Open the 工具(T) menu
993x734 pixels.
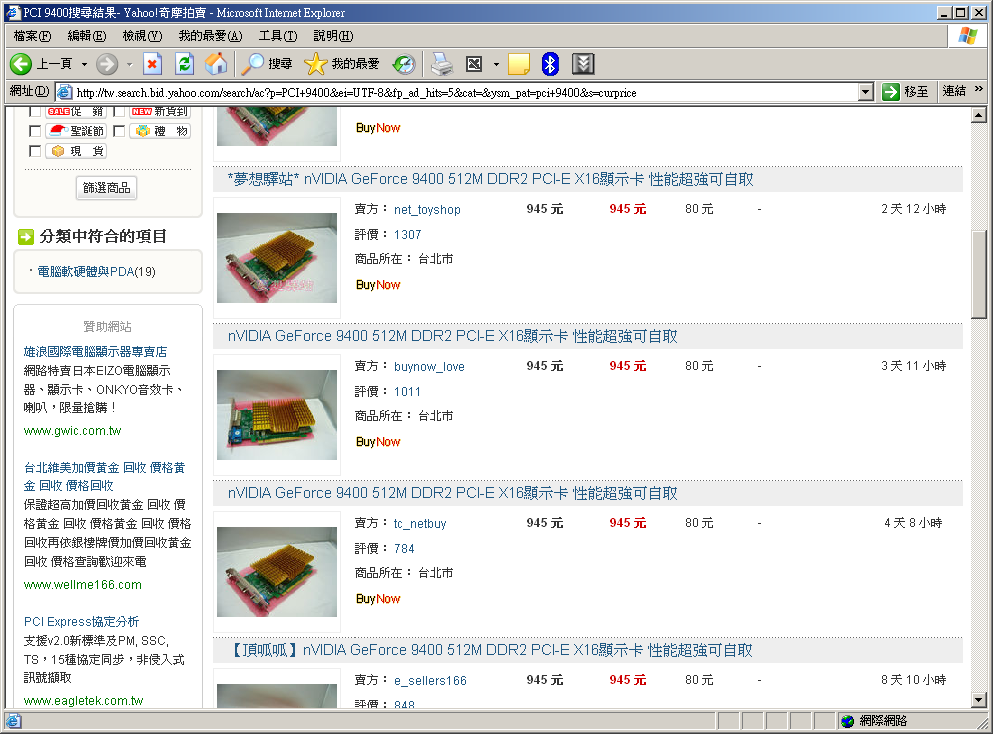277,36
